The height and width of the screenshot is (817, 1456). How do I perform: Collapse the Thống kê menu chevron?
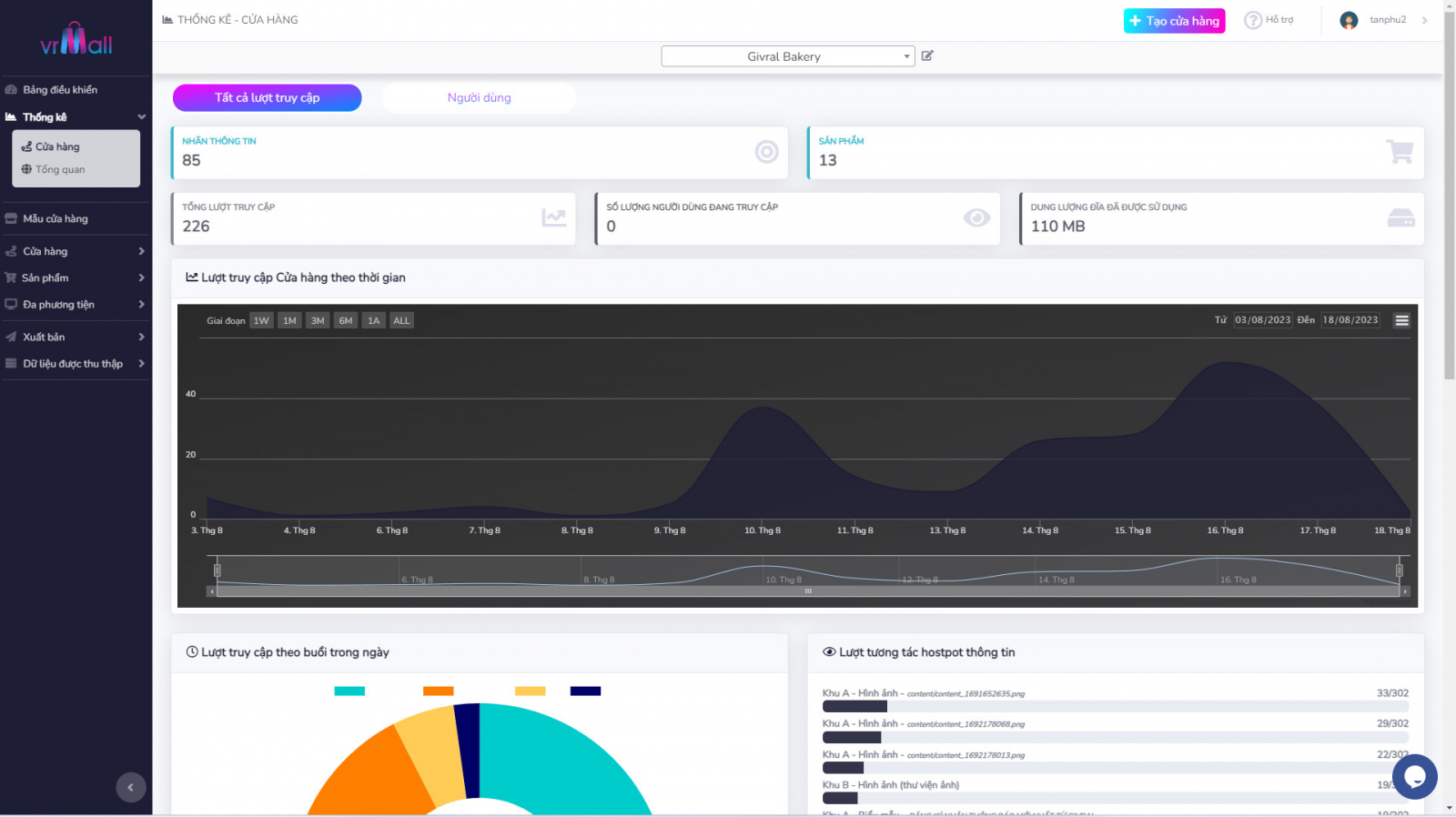tap(141, 117)
